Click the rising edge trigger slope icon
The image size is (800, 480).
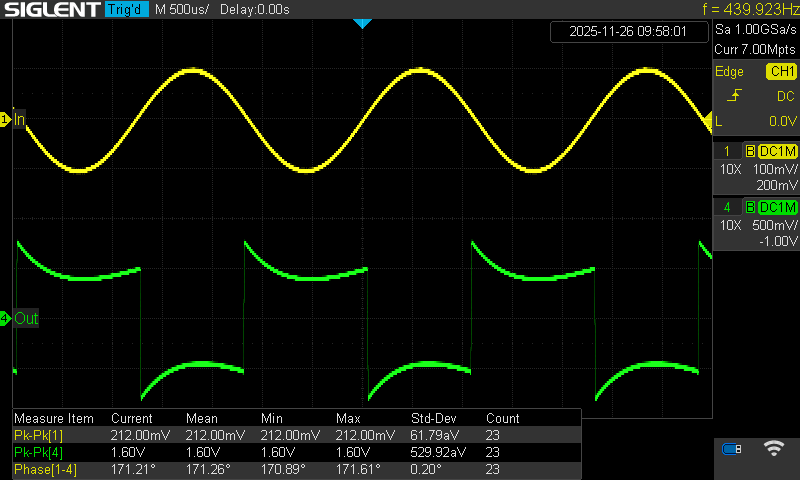pyautogui.click(x=736, y=96)
